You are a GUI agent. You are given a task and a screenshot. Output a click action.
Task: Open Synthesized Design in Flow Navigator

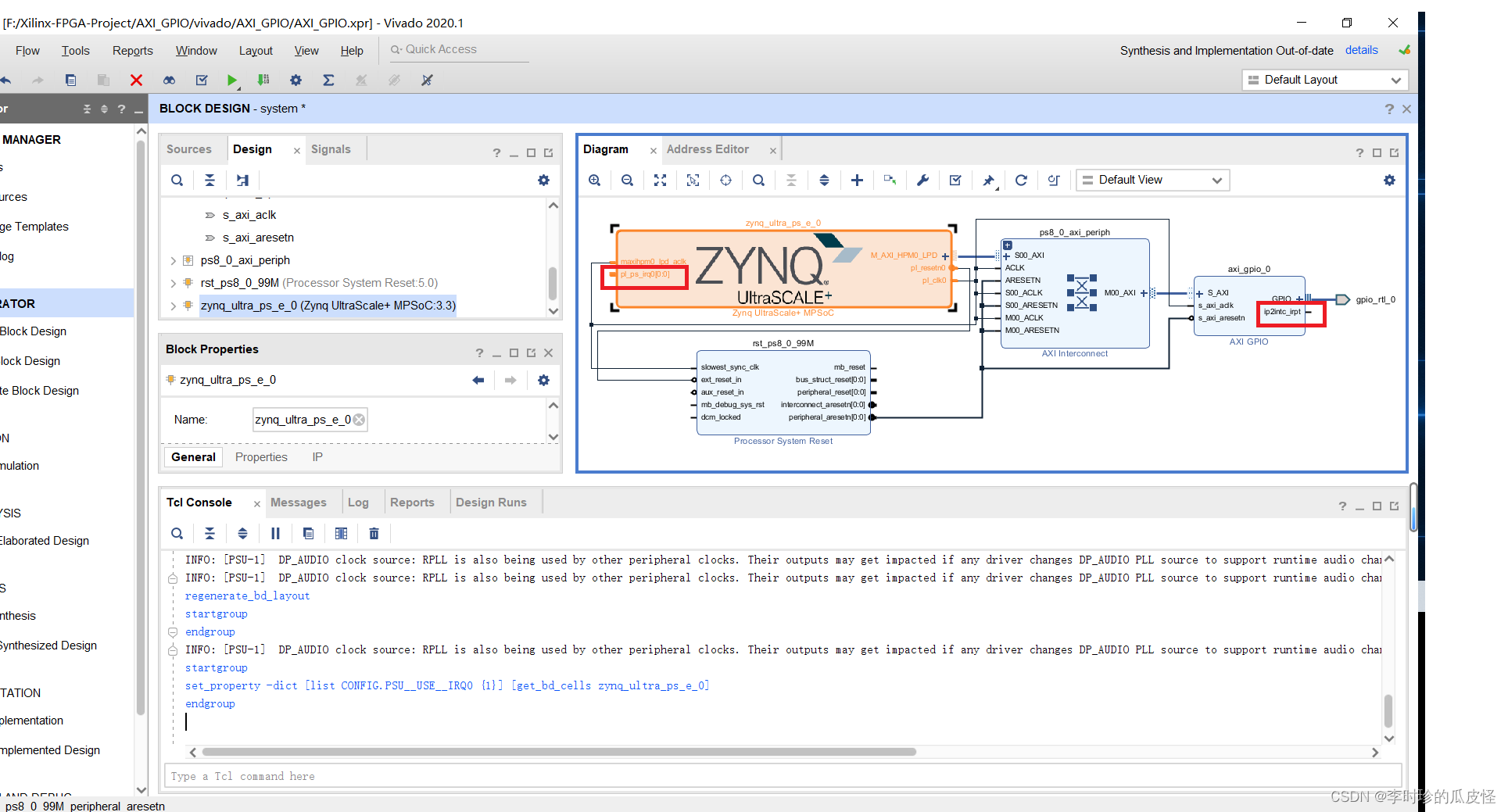pos(48,646)
